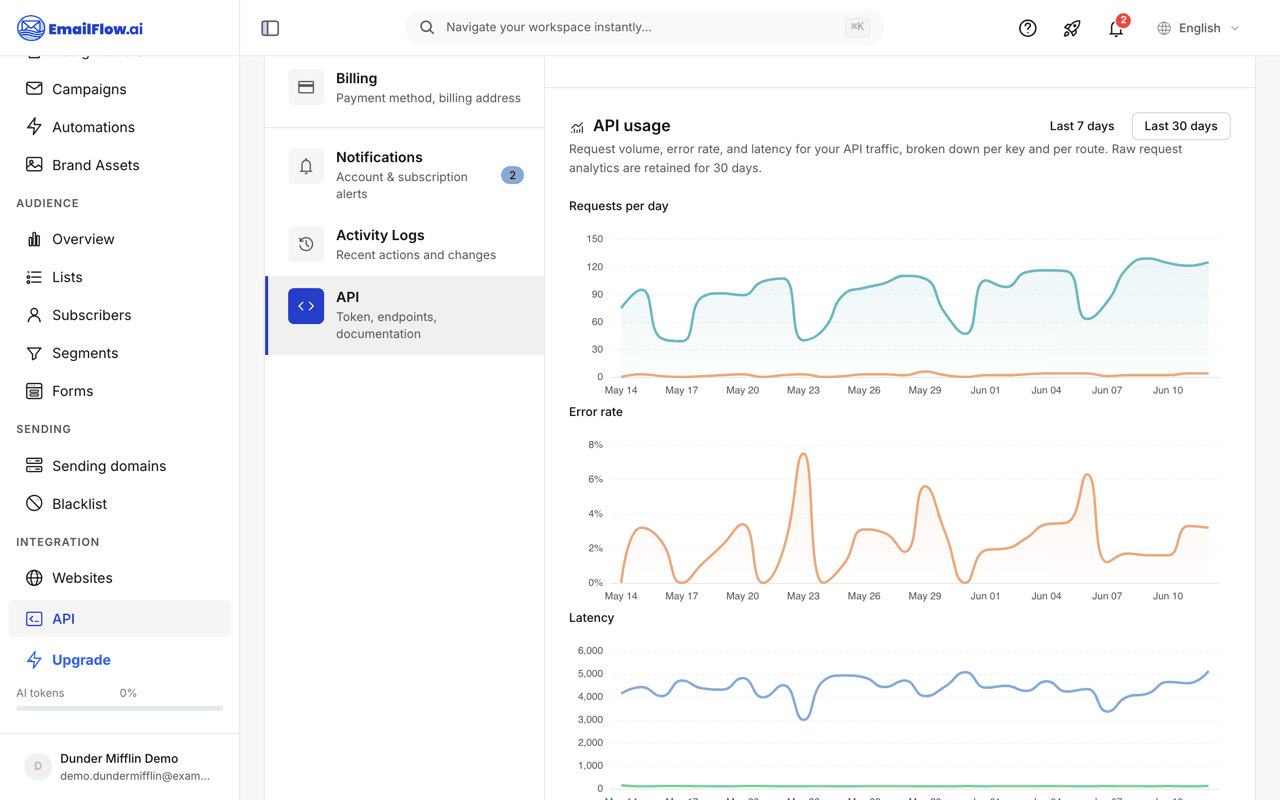1280x800 pixels.
Task: Open the notifications bell icon
Action: tap(1116, 28)
